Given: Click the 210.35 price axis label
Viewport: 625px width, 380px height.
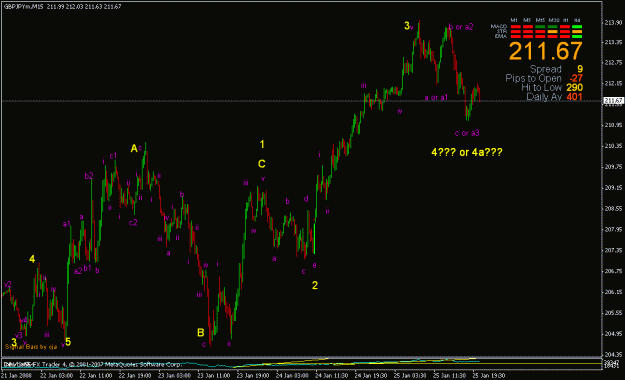Looking at the screenshot, I should 613,146.
